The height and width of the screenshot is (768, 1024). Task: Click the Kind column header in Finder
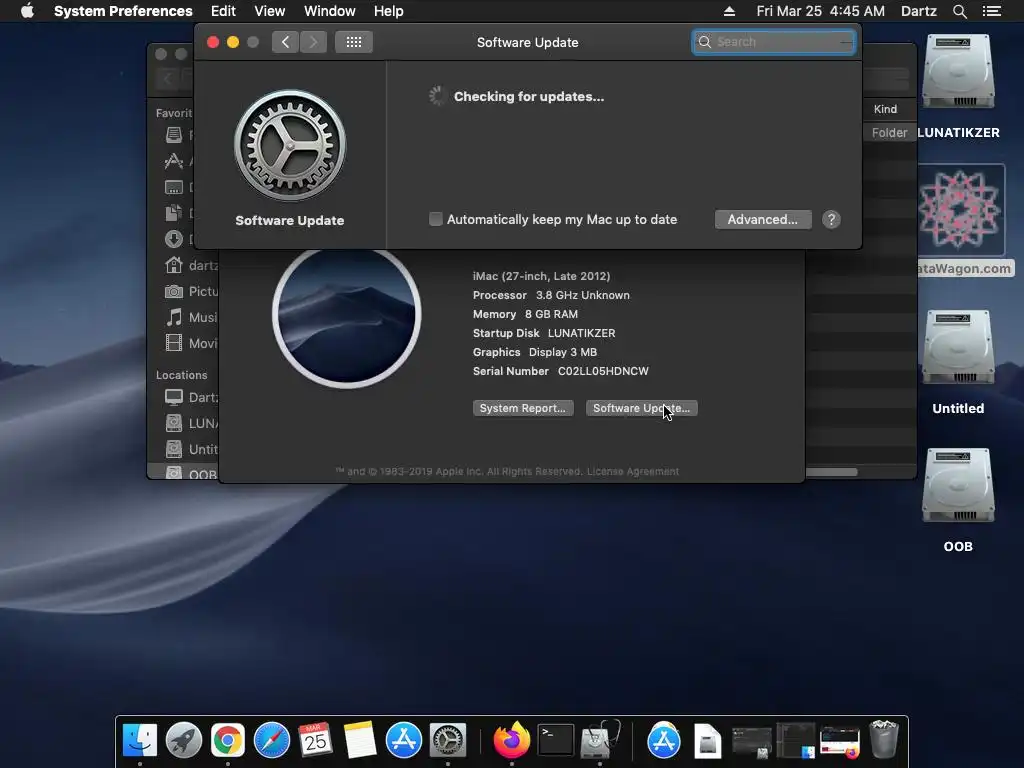(886, 109)
